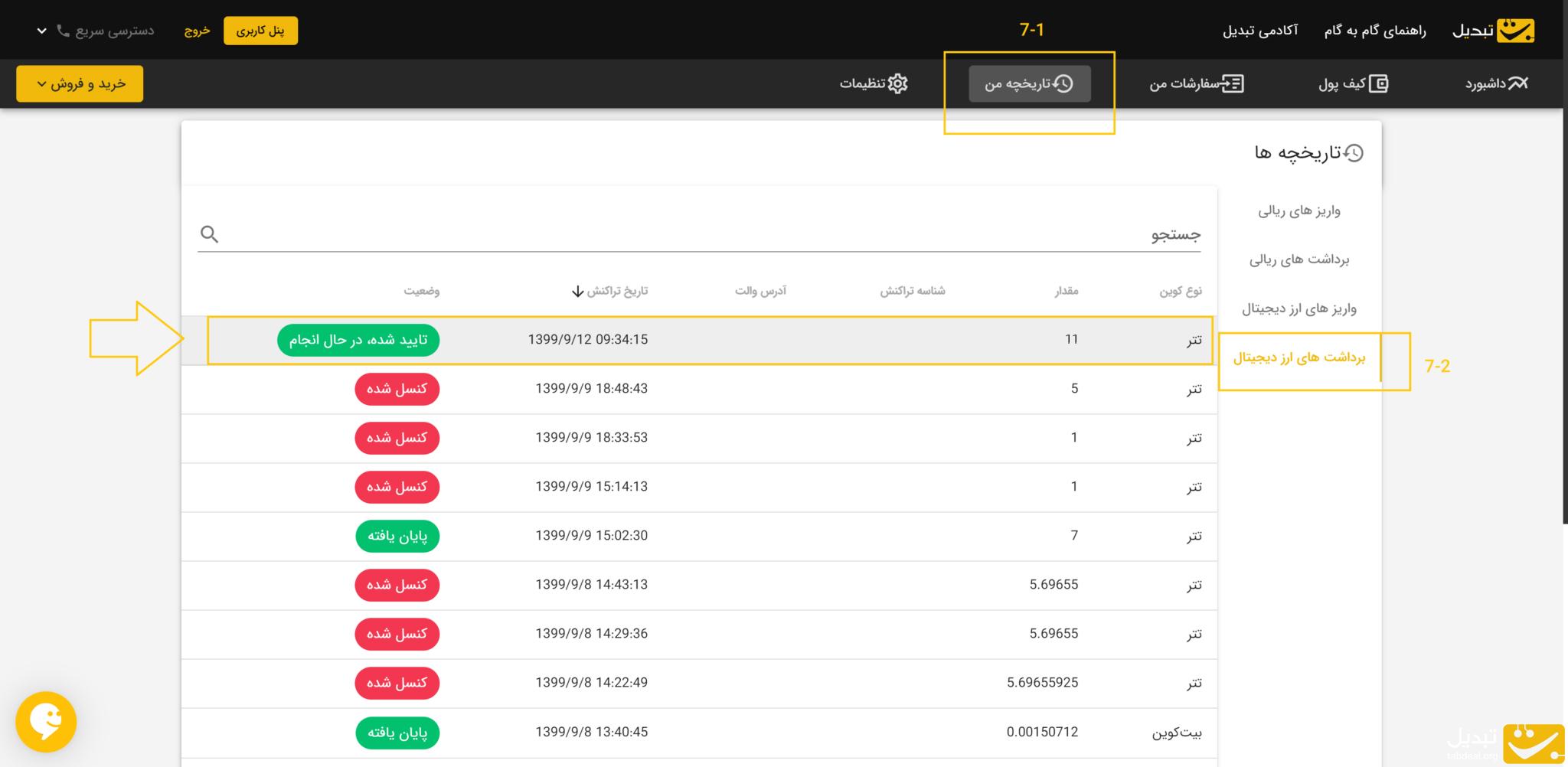Click the وضعیت column header
Image resolution: width=1568 pixels, height=767 pixels.
(422, 291)
